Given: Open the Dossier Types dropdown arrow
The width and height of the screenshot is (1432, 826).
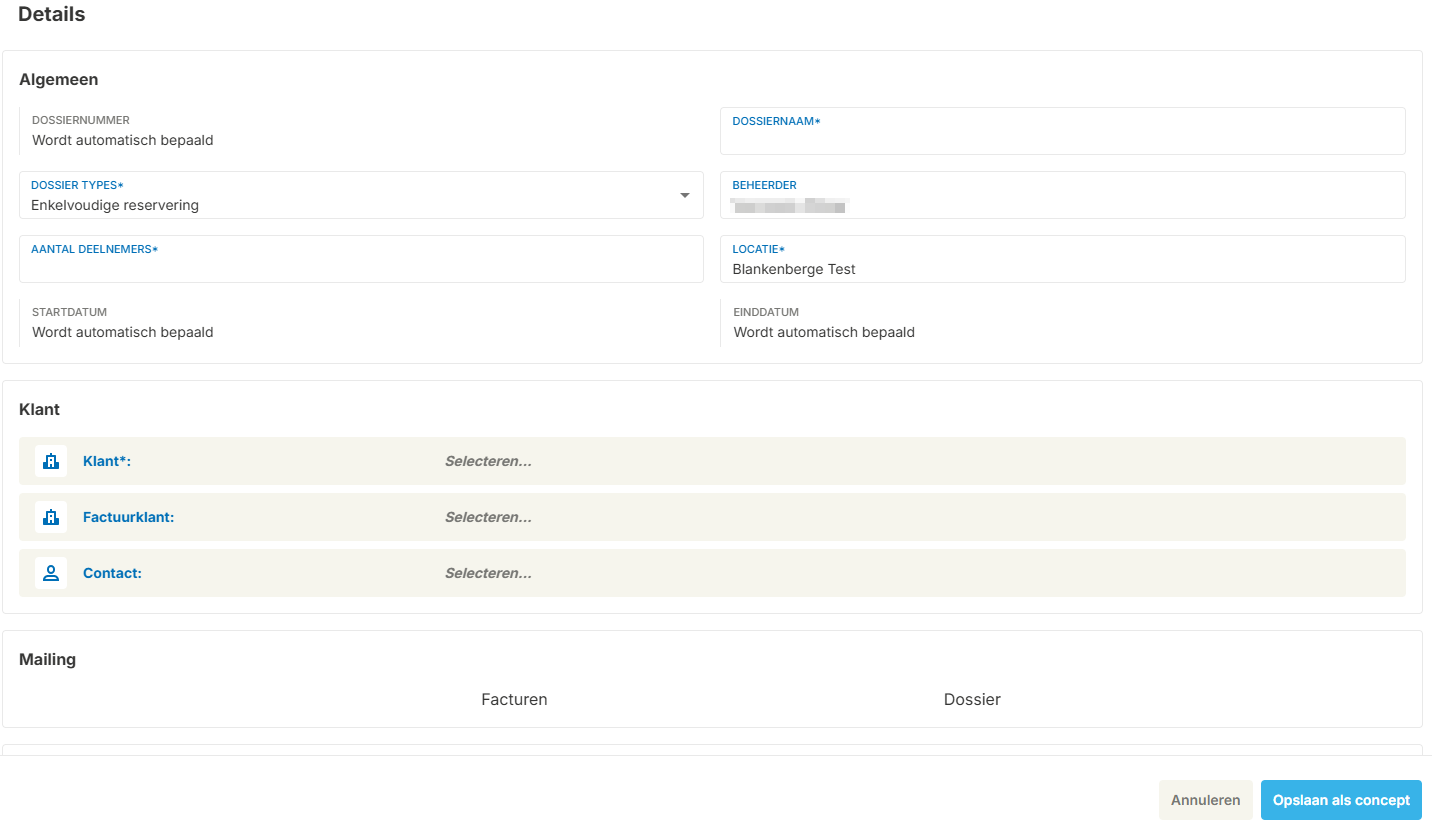Looking at the screenshot, I should tap(685, 195).
